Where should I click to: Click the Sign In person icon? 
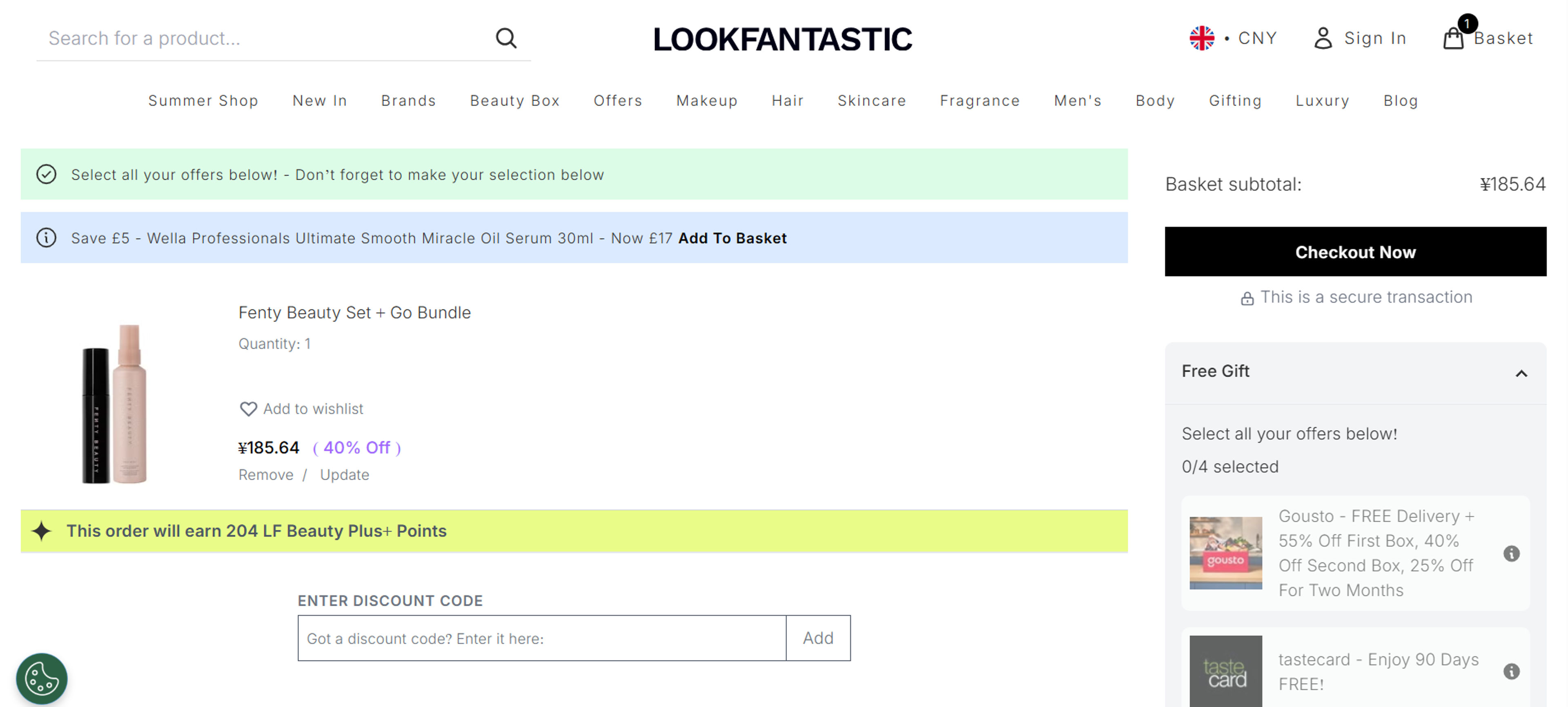tap(1323, 38)
